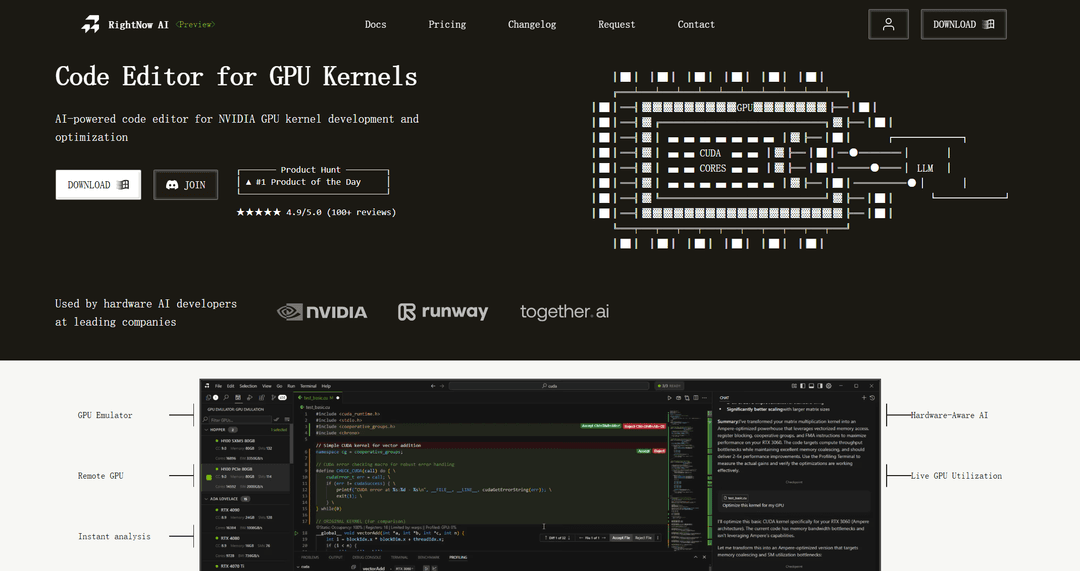Click the white DOWNLOAD button under the headline
Image resolution: width=1080 pixels, height=571 pixels.
click(98, 185)
